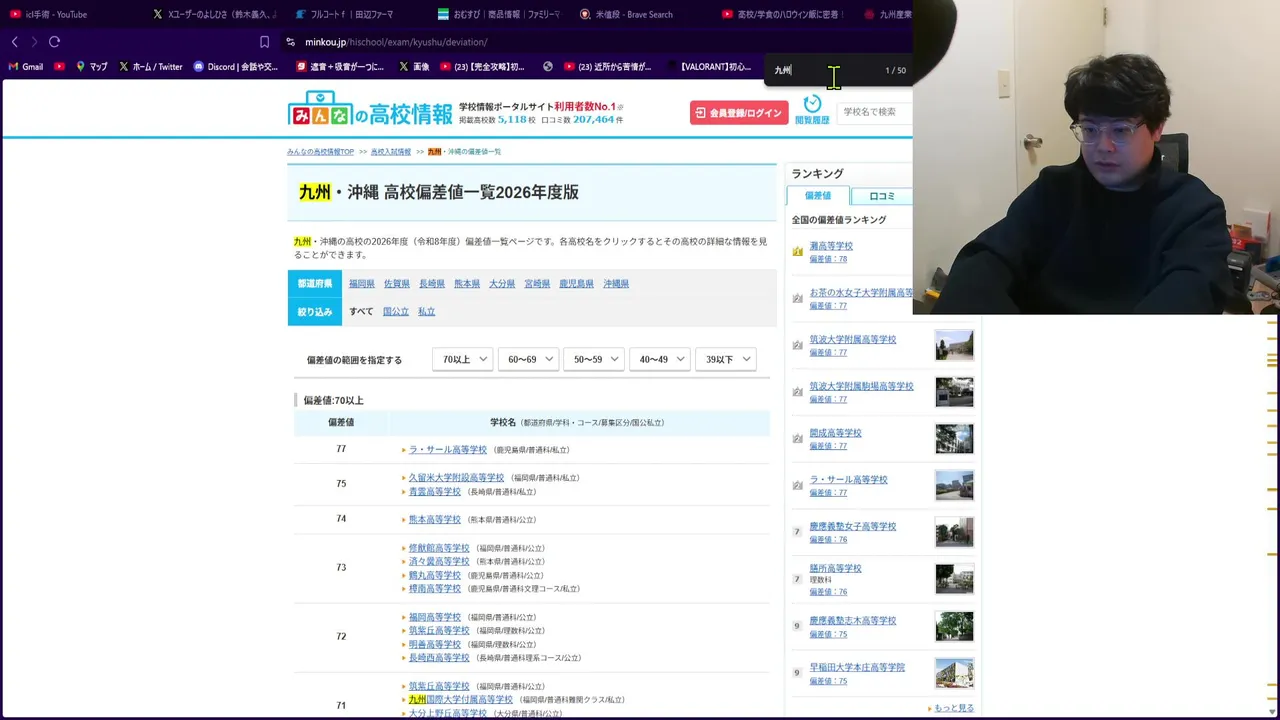Open 九州国際大学付属高等学校 link

(461, 700)
